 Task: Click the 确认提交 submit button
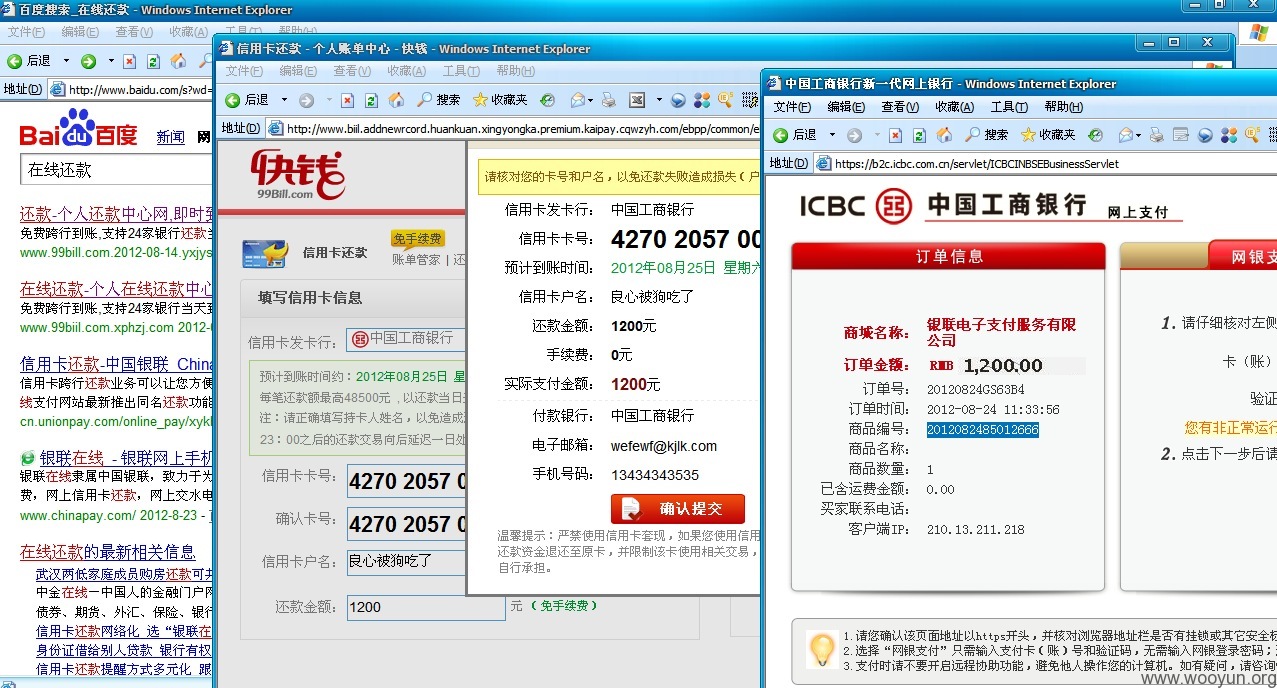[x=678, y=507]
